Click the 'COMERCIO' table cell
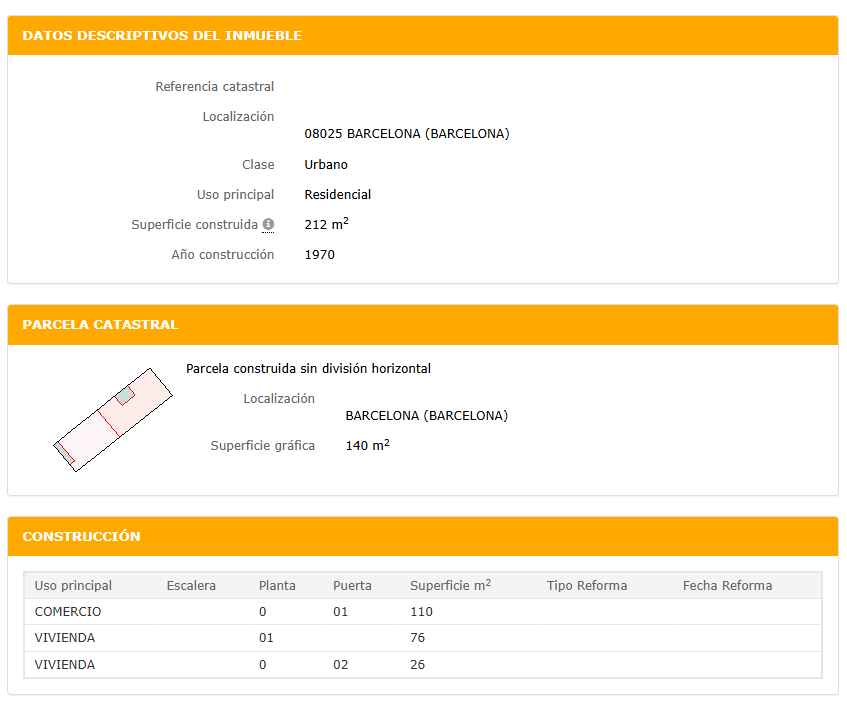This screenshot has height=706, width=847. pos(68,611)
